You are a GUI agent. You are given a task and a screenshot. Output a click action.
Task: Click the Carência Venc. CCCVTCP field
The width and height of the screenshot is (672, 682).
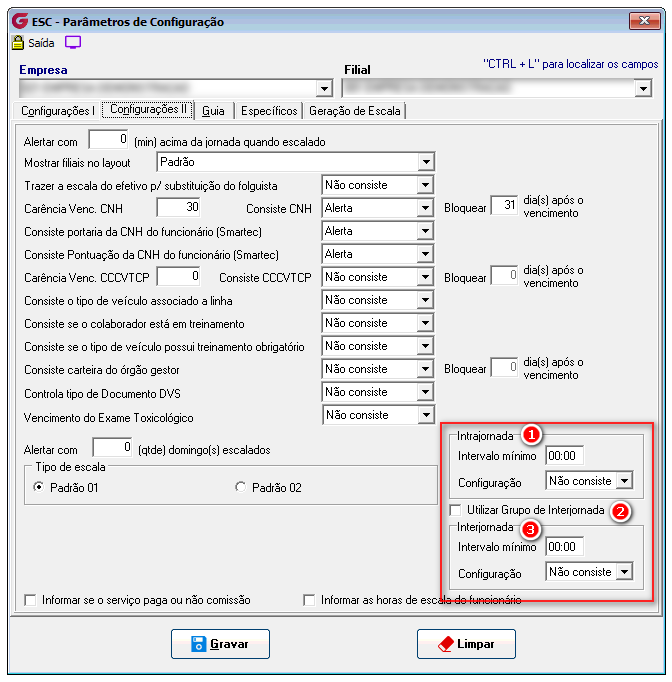click(178, 277)
